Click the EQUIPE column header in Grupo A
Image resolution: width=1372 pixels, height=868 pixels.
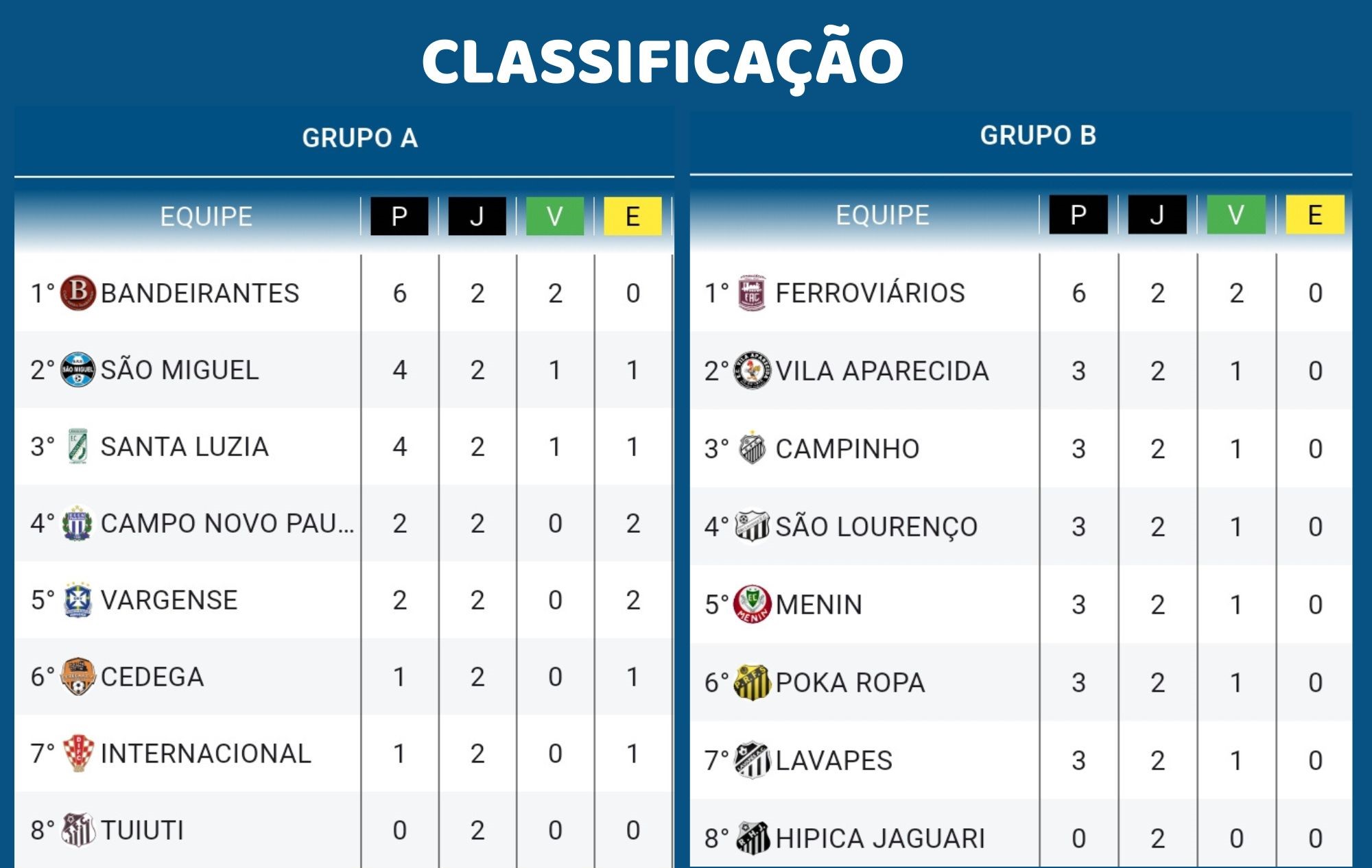(206, 217)
